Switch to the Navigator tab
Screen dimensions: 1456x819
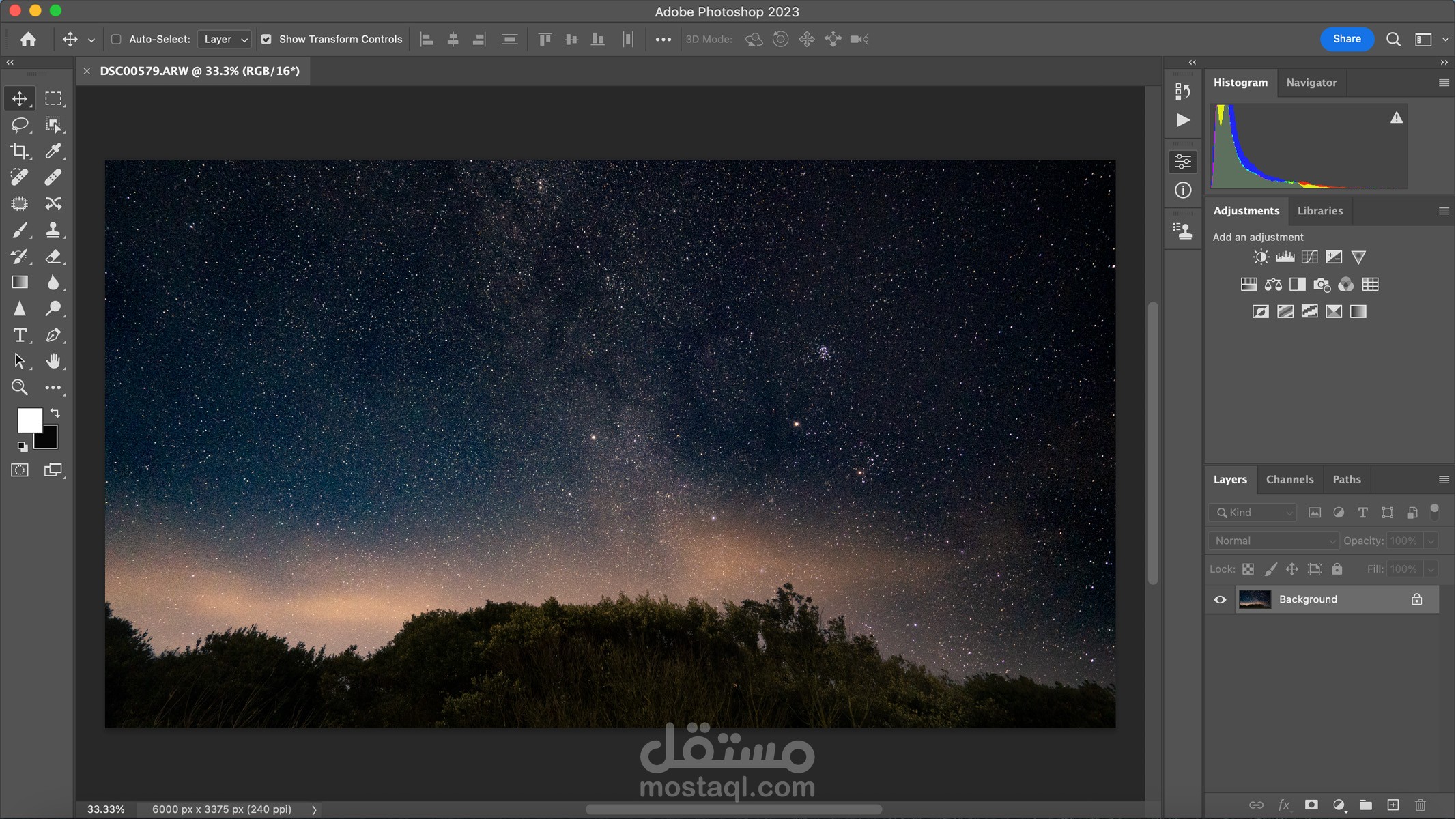tap(1311, 83)
